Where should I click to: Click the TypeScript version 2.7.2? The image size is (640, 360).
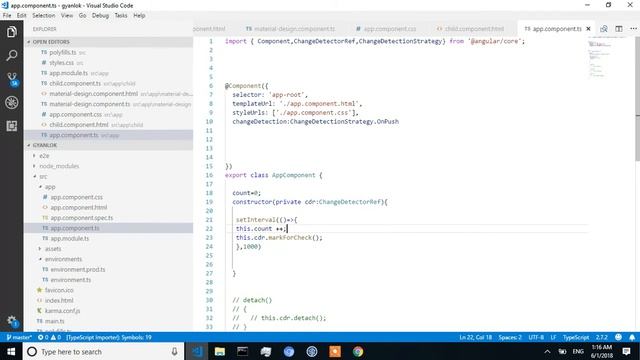pos(601,337)
